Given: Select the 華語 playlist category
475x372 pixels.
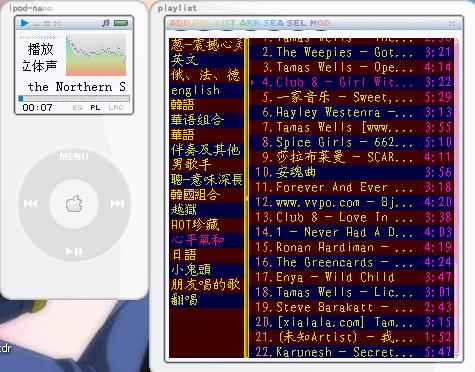Looking at the screenshot, I should [x=207, y=135].
